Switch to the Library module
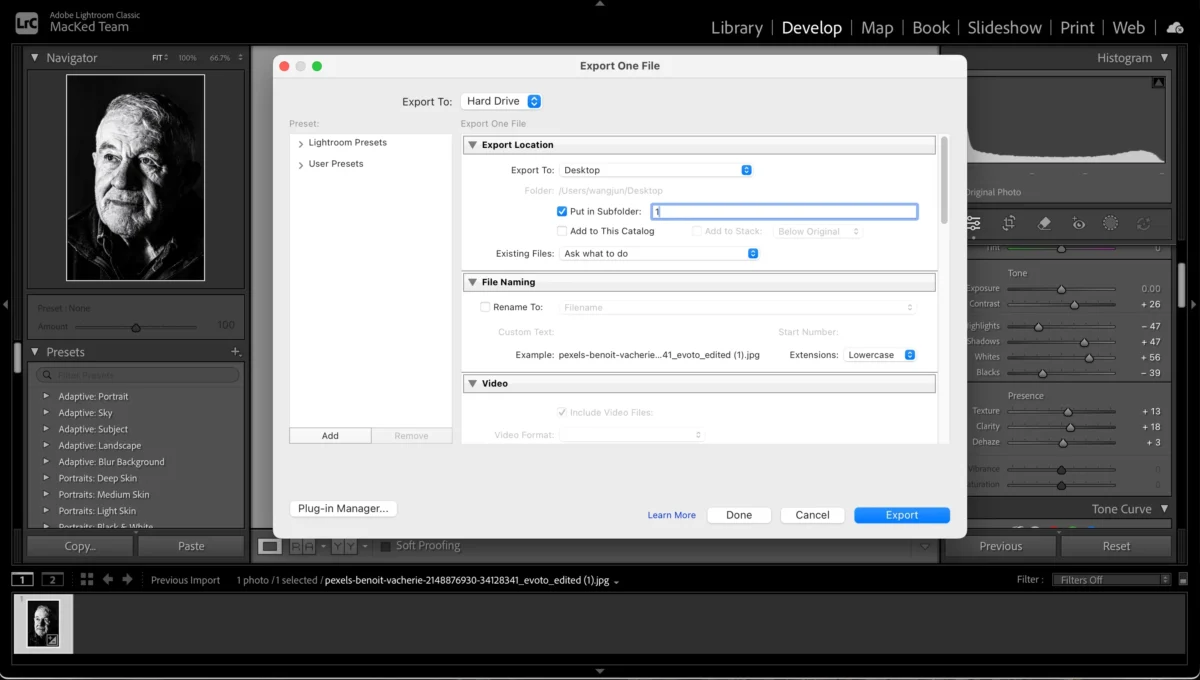 (x=736, y=27)
